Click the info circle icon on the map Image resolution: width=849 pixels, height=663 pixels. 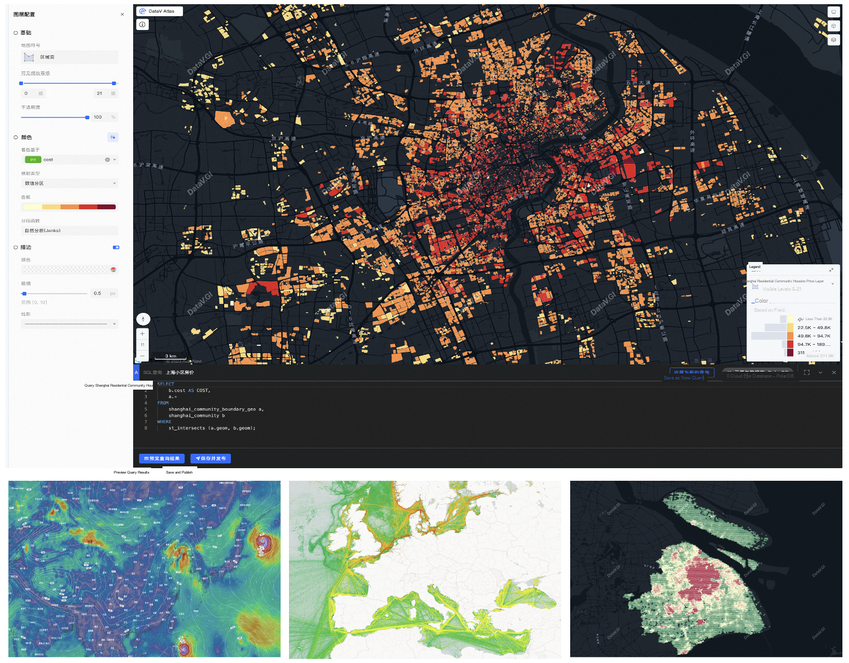click(142, 24)
